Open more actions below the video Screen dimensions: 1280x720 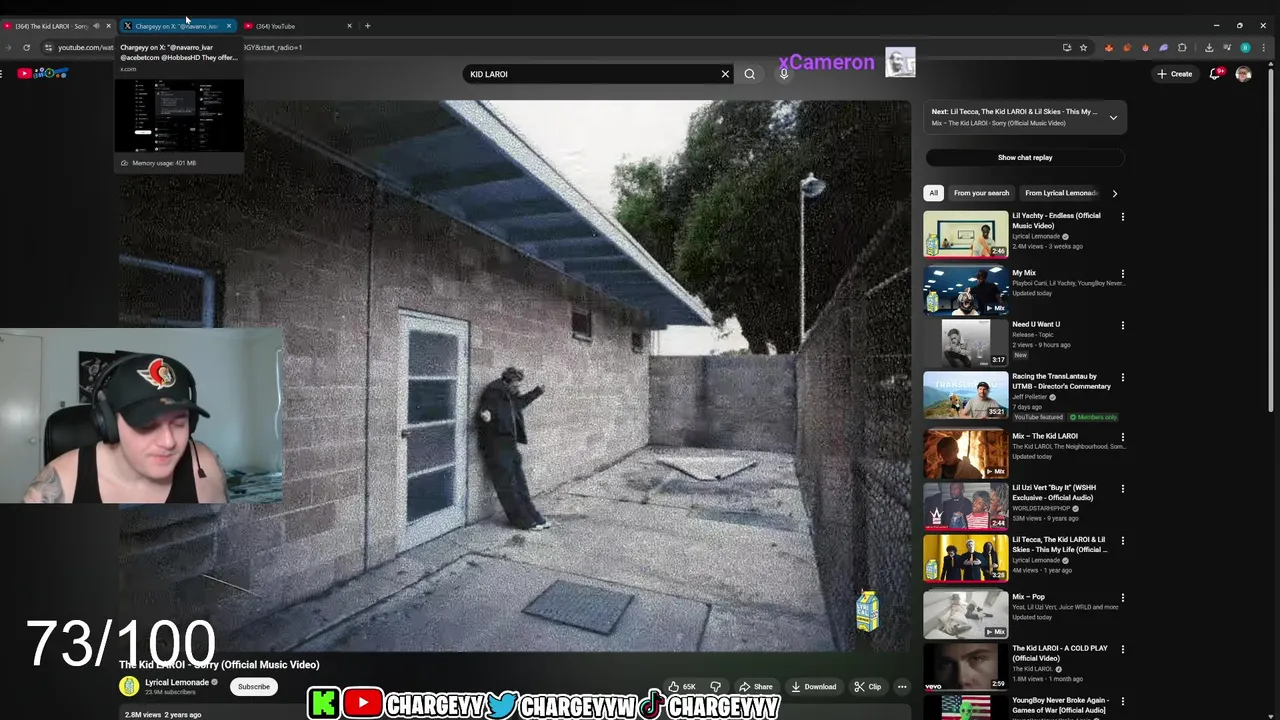click(x=902, y=687)
